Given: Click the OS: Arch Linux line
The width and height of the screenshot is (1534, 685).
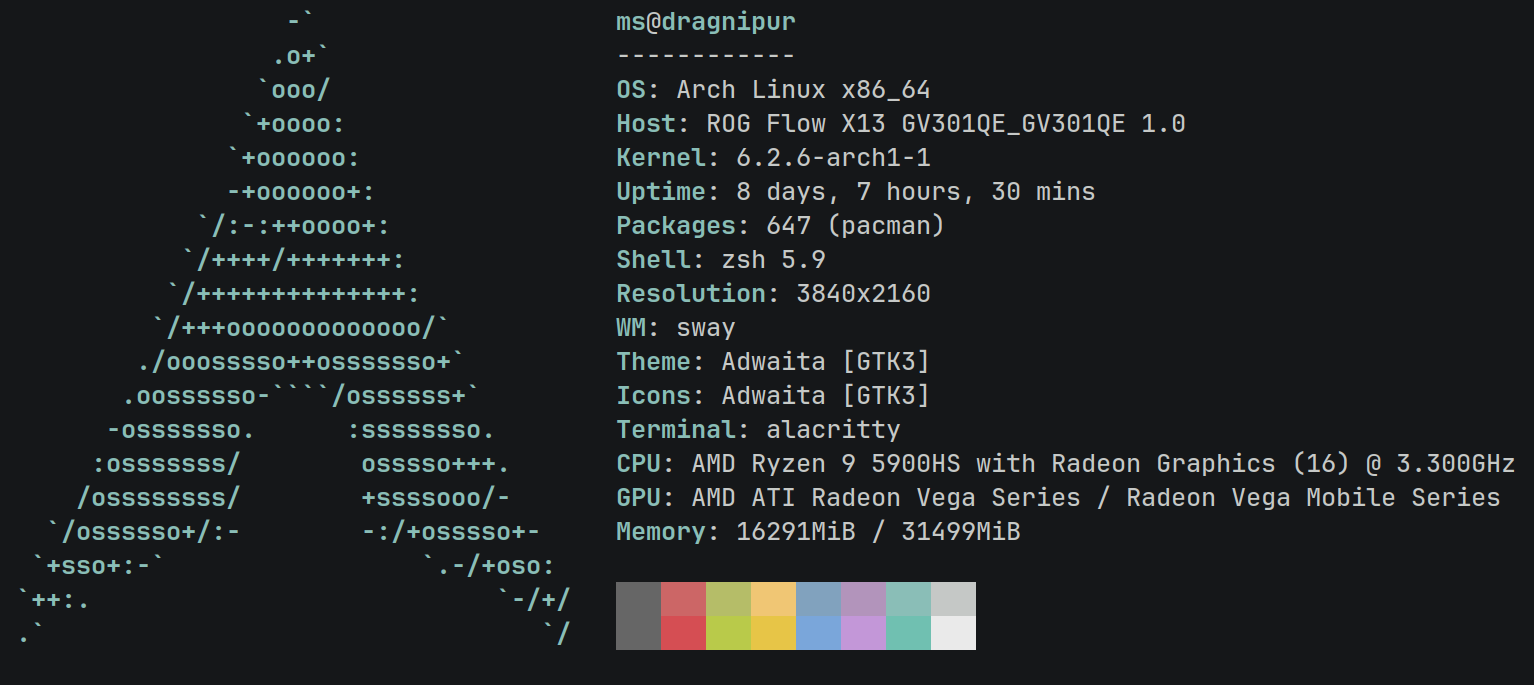Looking at the screenshot, I should (770, 89).
